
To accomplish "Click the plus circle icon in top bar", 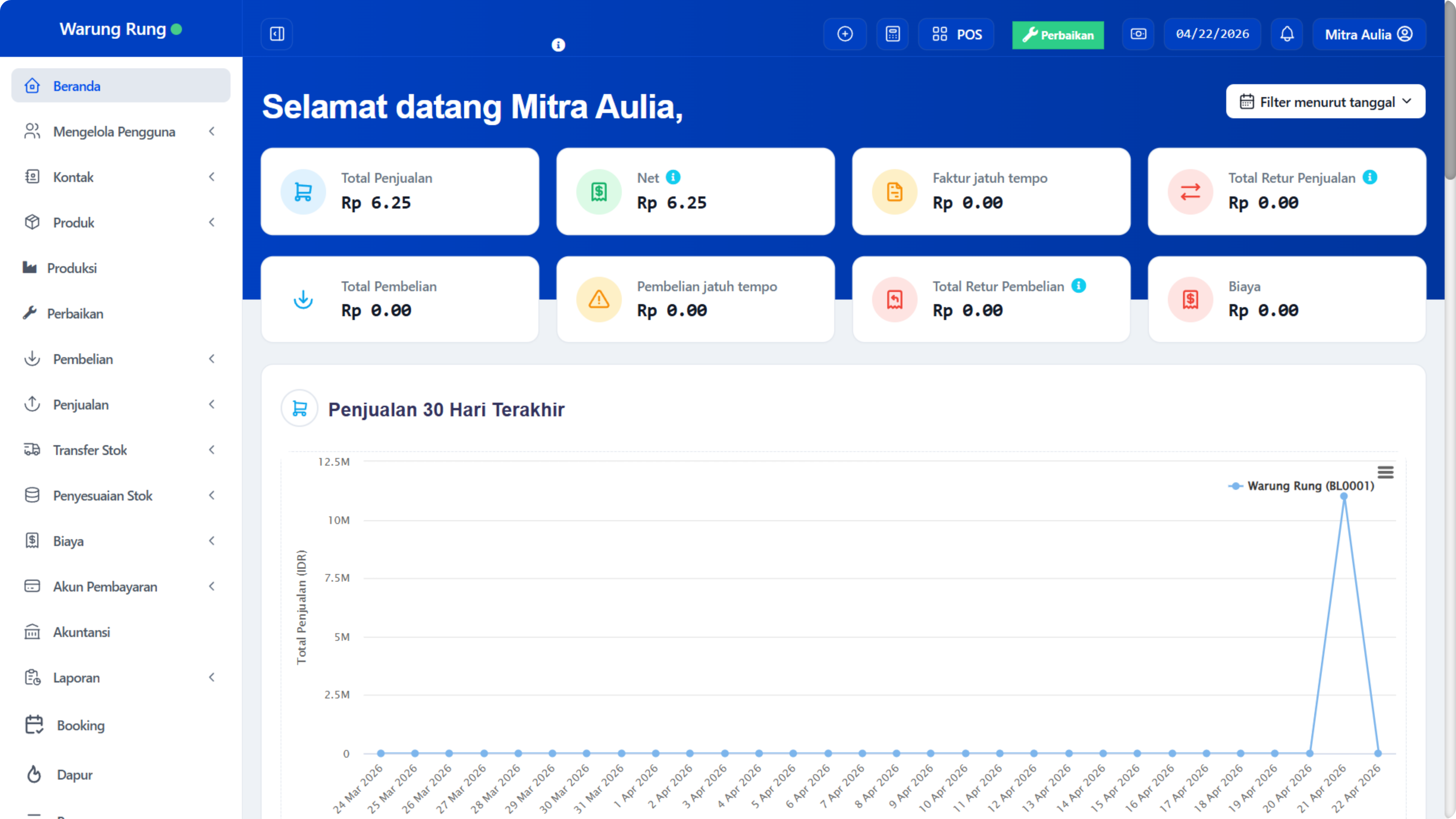I will [844, 34].
